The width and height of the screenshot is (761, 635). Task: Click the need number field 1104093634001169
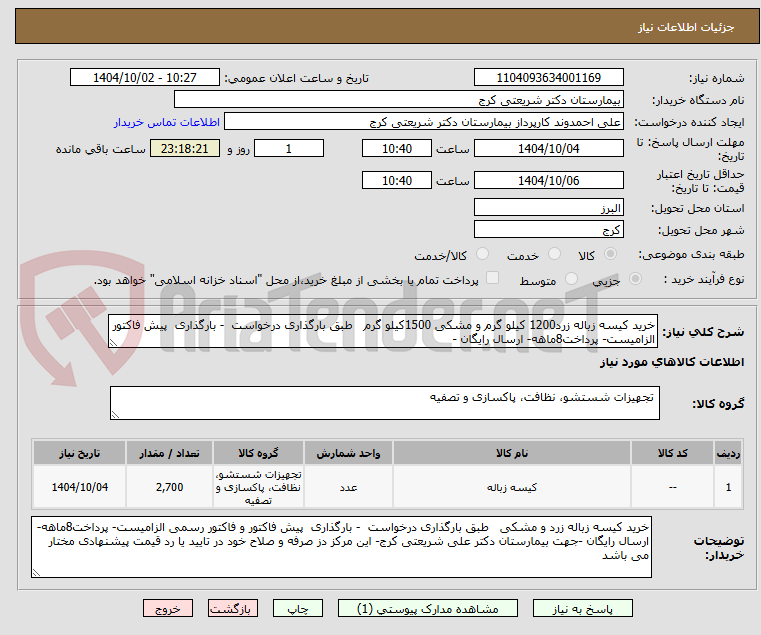click(x=548, y=78)
